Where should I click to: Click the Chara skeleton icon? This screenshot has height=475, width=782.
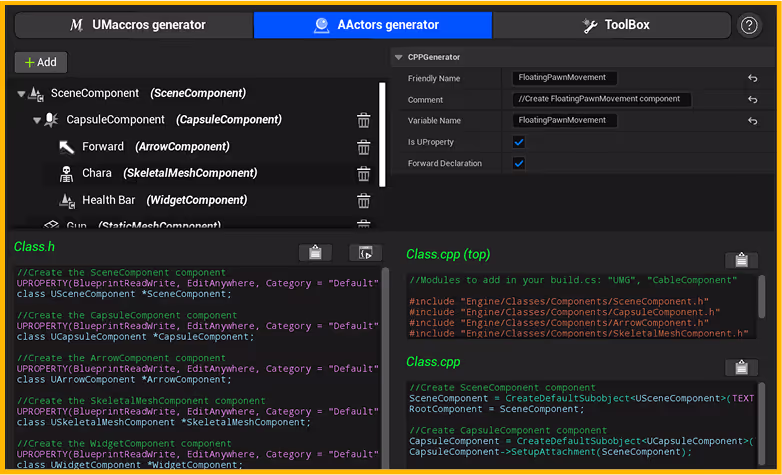66,174
